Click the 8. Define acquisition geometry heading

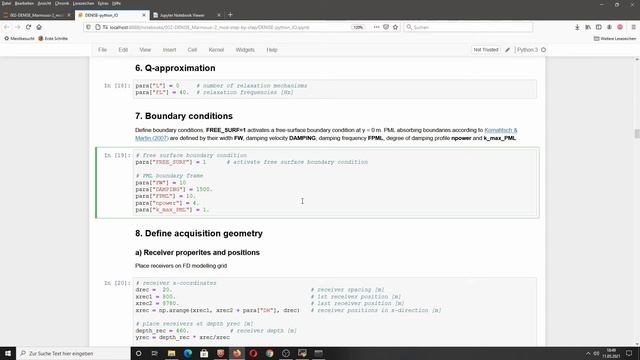[x=199, y=233]
